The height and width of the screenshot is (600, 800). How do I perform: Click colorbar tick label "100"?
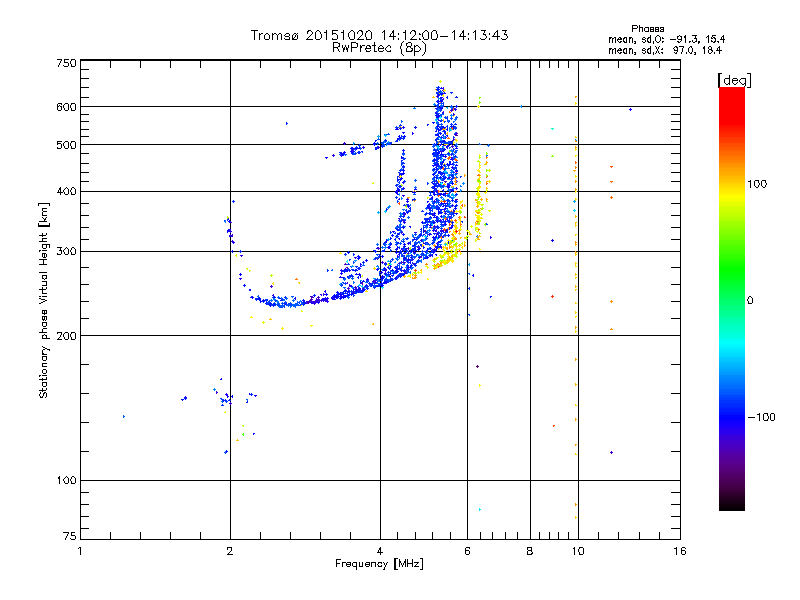click(757, 184)
